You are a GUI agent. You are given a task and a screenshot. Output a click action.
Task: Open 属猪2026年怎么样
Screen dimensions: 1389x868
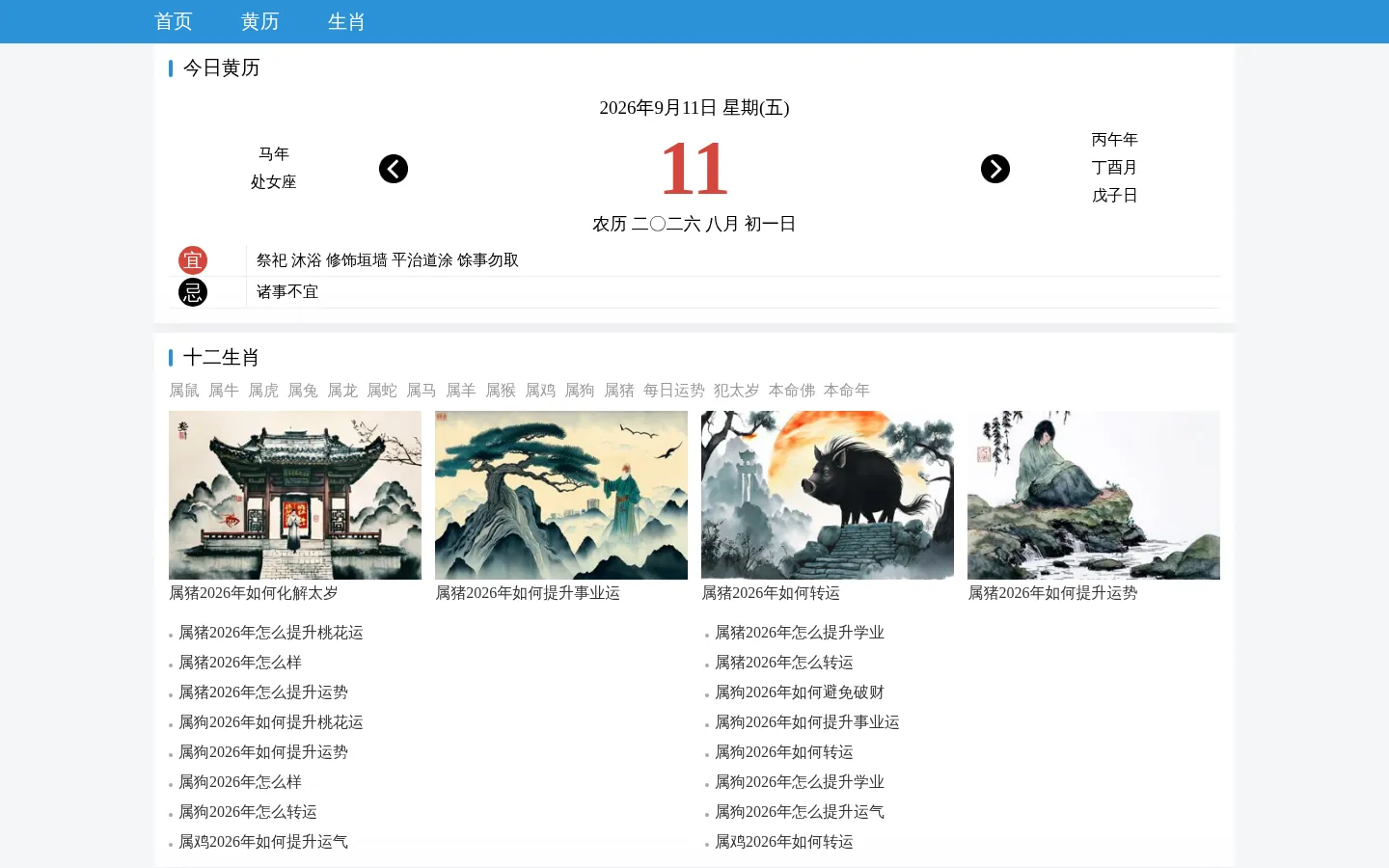click(x=240, y=663)
